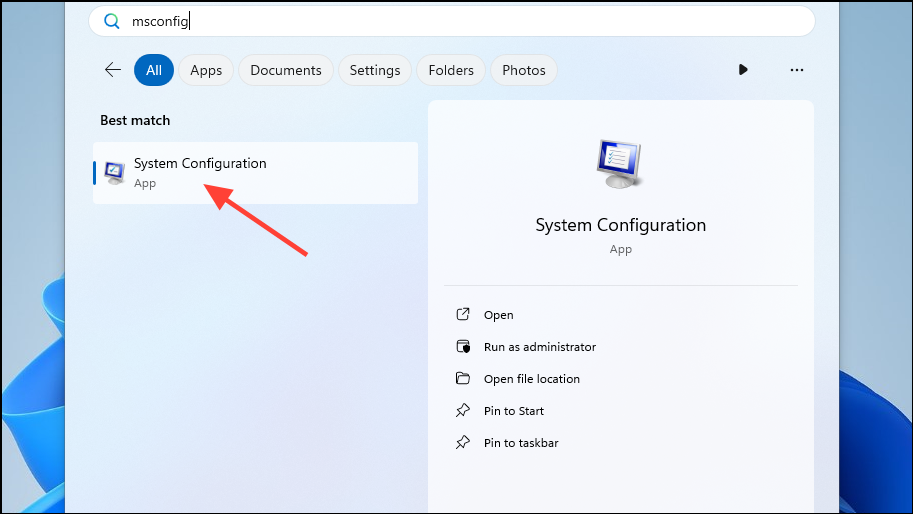Switch to the Settings filter
Image resolution: width=913 pixels, height=514 pixels.
point(374,70)
